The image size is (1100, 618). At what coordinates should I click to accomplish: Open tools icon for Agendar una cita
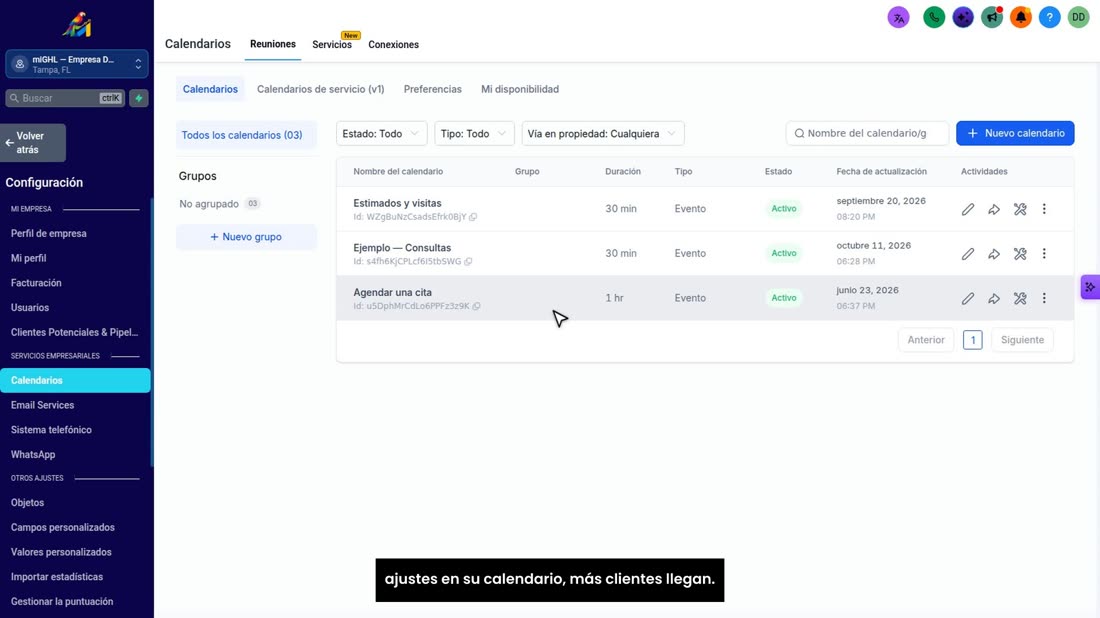point(1020,298)
